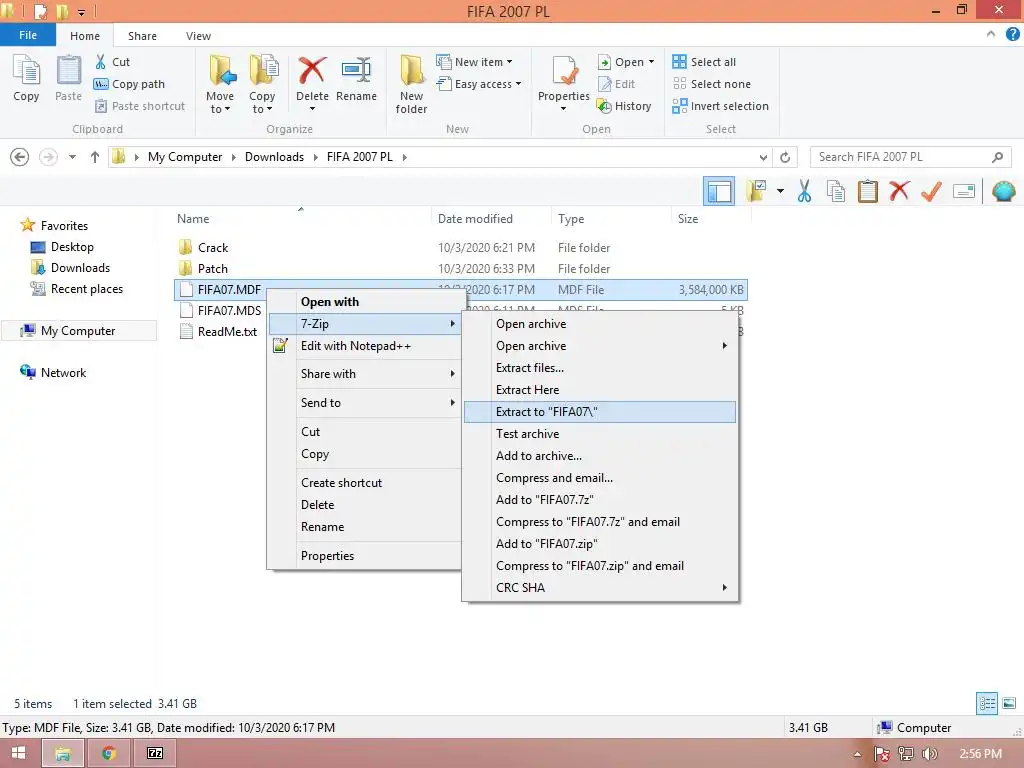This screenshot has width=1024, height=768.
Task: Choose Test archive in submenu
Action: [600, 434]
